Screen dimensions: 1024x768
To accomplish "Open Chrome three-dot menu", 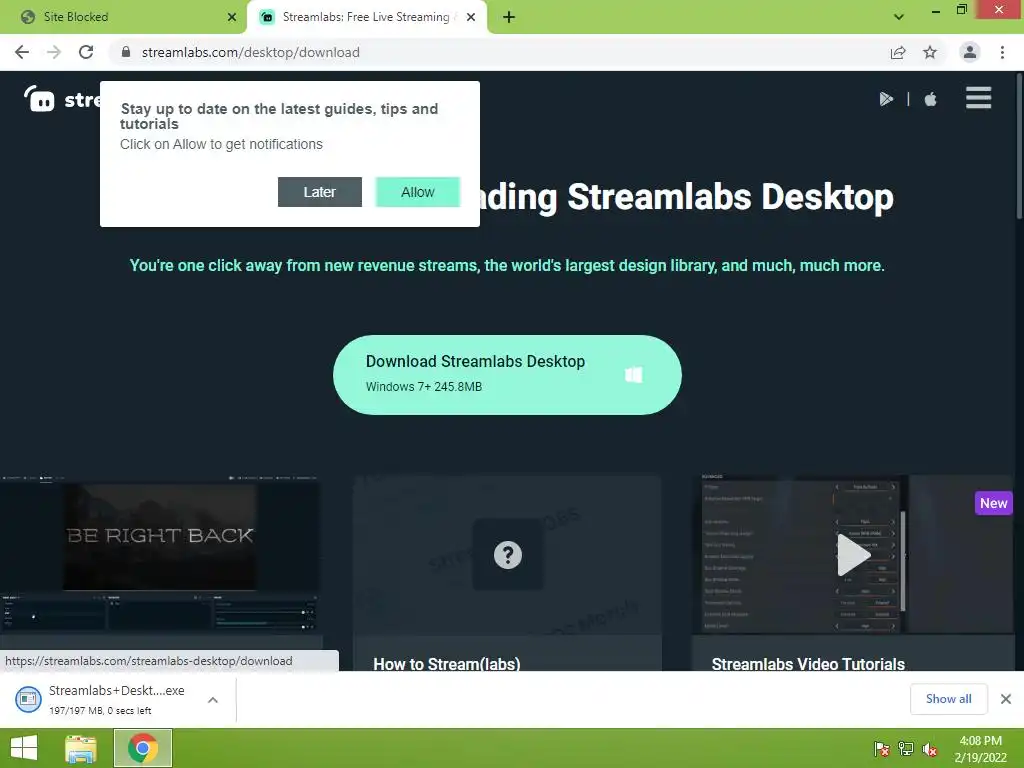I will pyautogui.click(x=1002, y=52).
